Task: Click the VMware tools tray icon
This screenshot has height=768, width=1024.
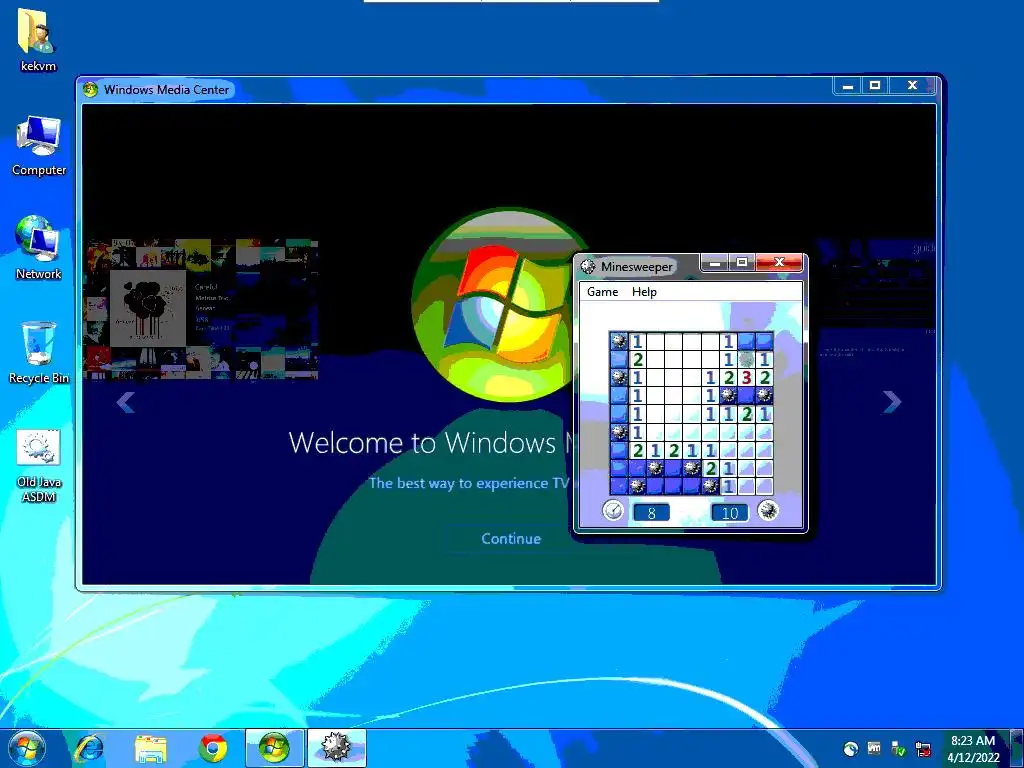Action: point(874,748)
